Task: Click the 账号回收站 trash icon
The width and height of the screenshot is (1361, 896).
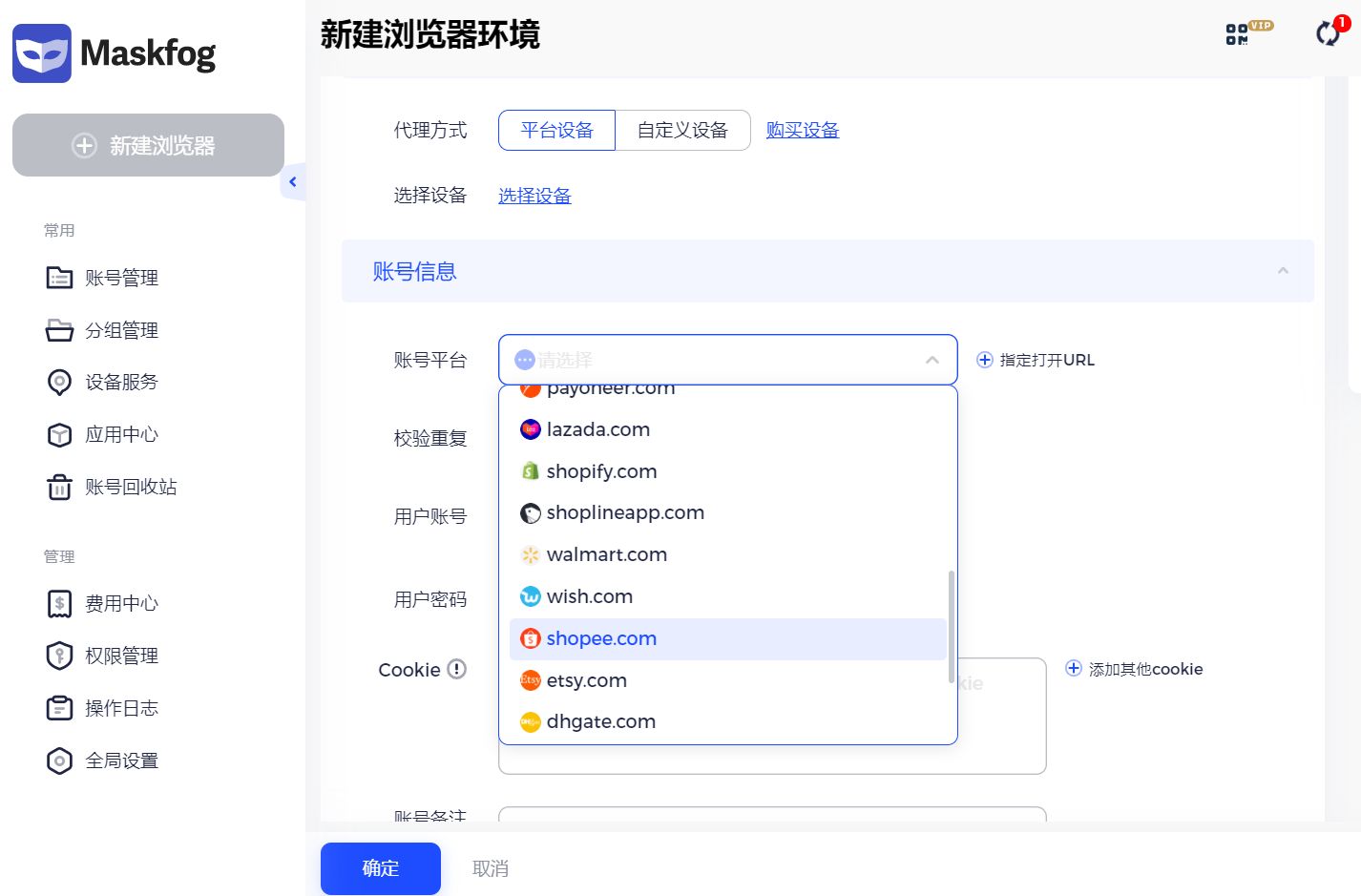Action: 59,487
